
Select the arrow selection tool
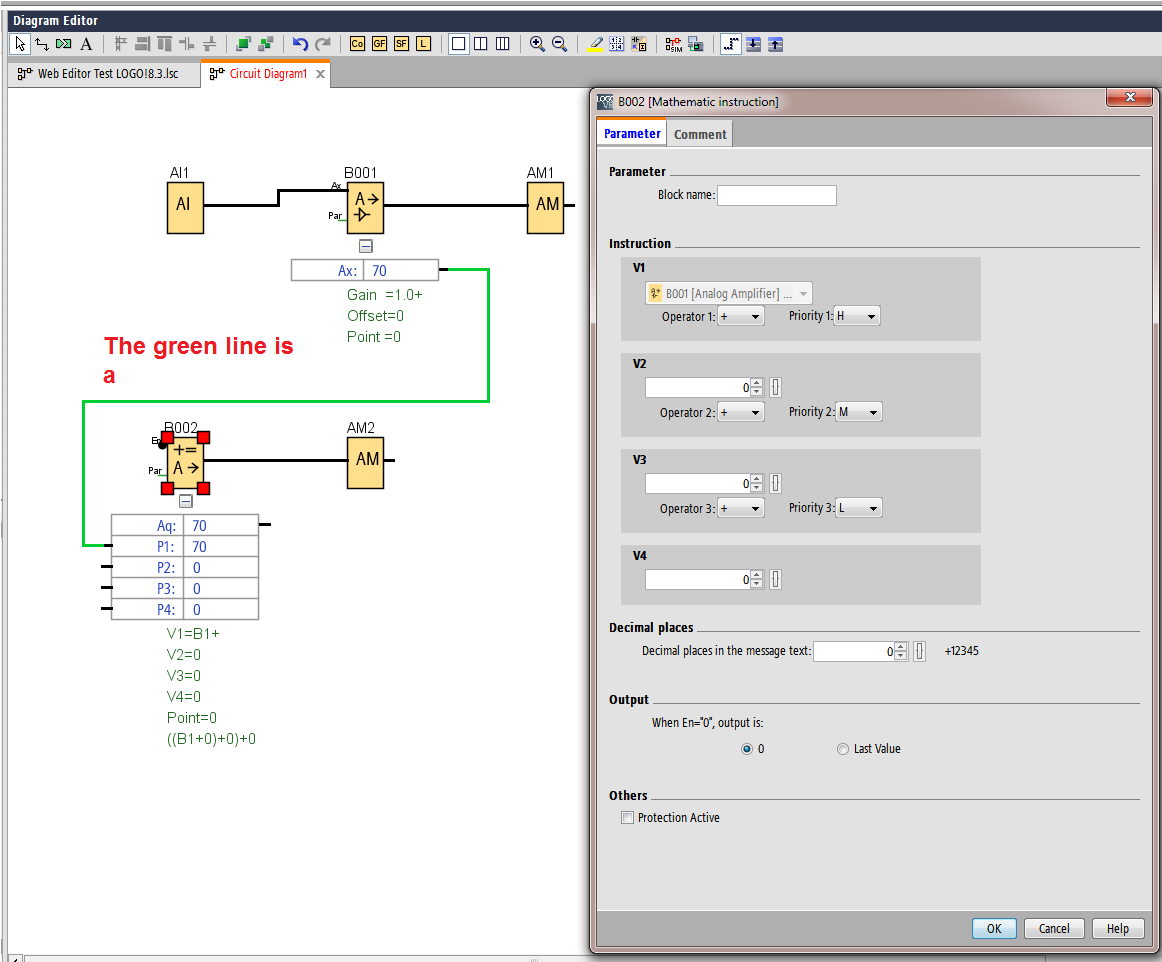19,44
